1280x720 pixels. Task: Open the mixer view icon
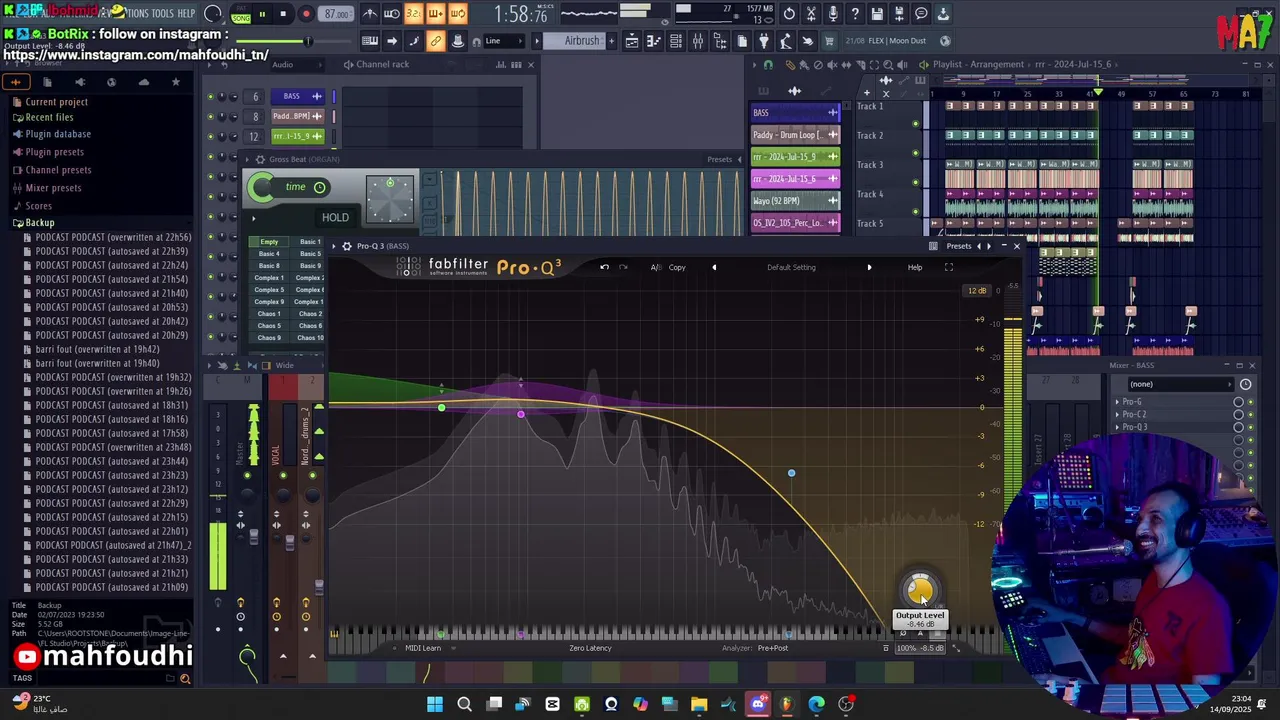click(x=697, y=41)
